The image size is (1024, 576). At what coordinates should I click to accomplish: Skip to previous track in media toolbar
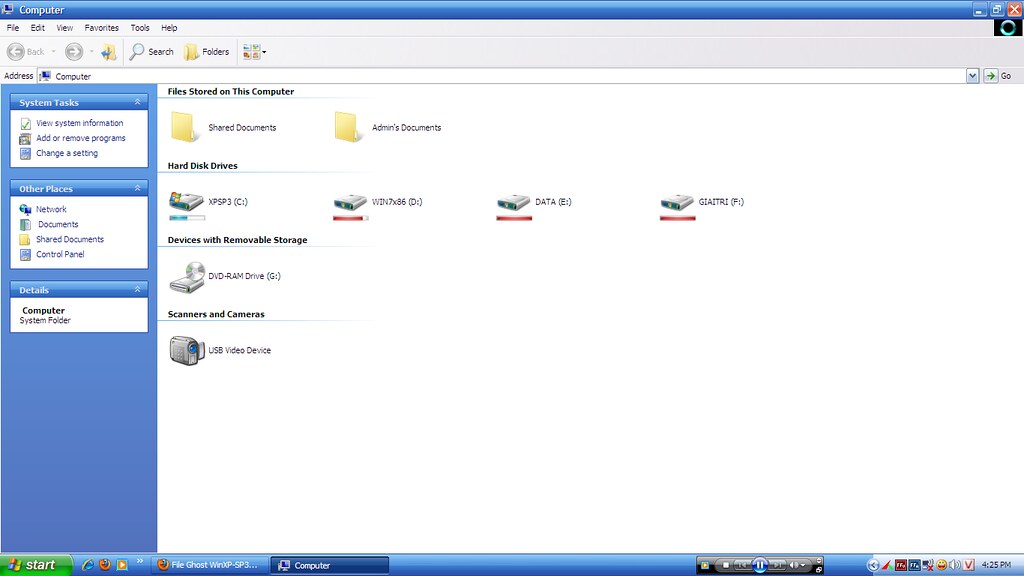click(x=743, y=565)
